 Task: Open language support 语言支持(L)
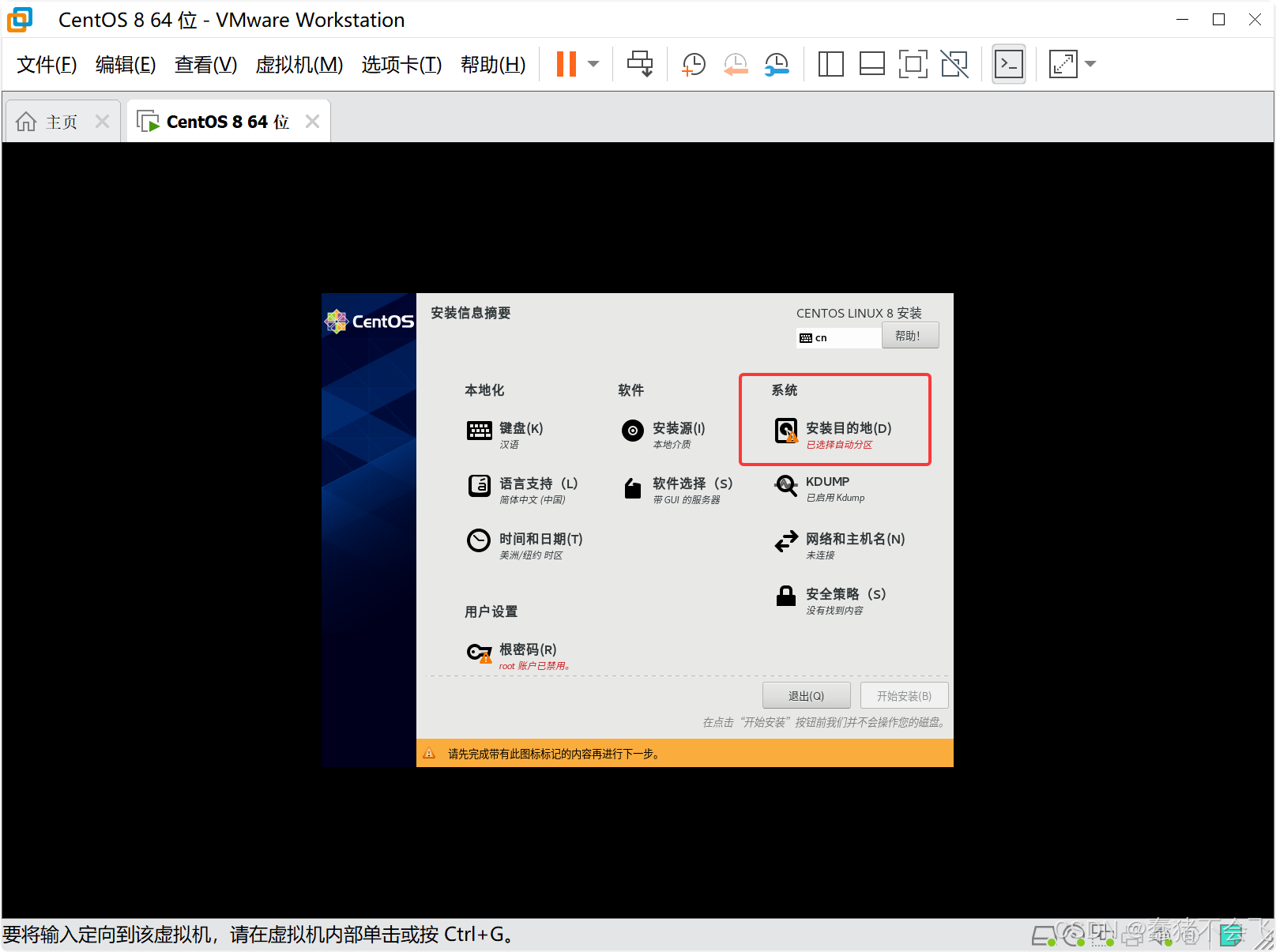[x=522, y=489]
